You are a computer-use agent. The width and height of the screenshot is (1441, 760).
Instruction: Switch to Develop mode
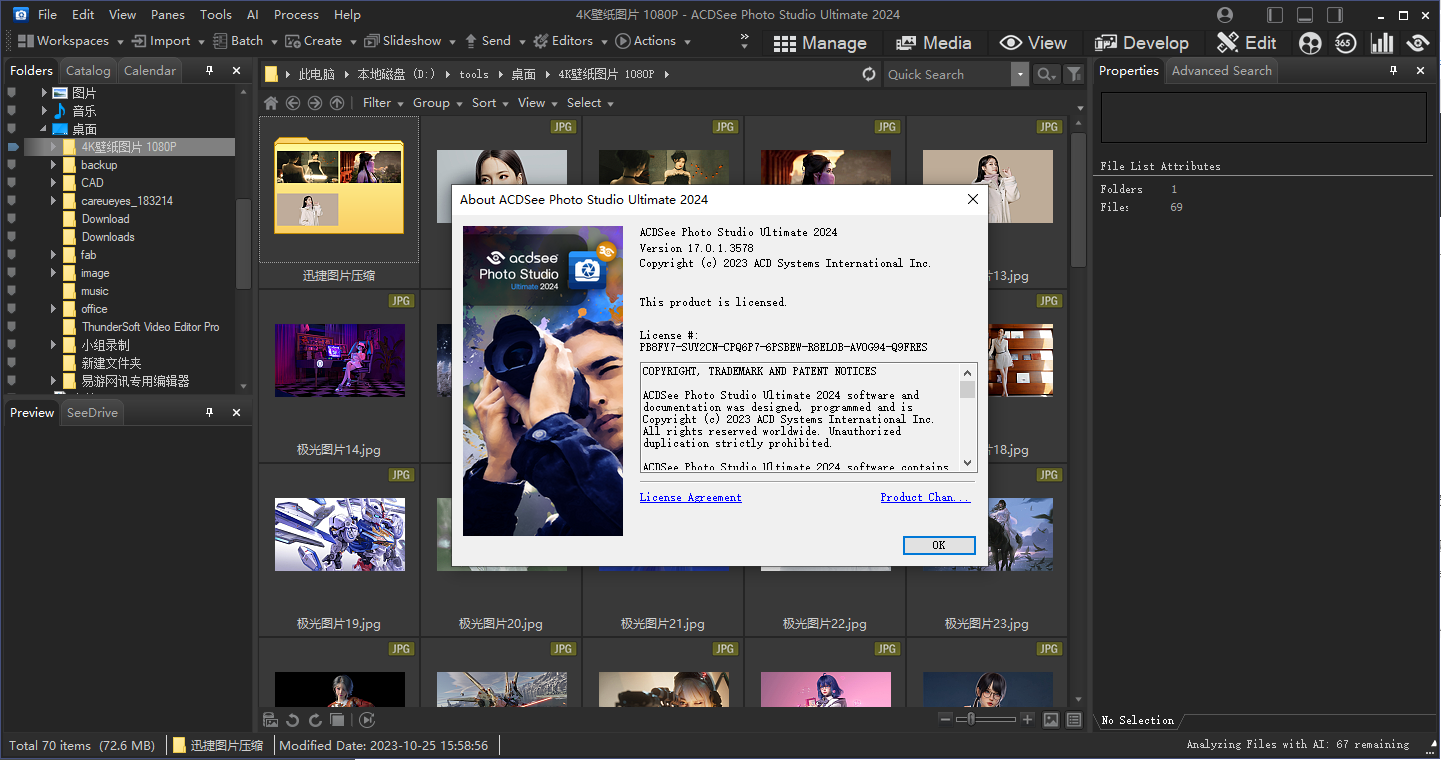pos(1142,43)
